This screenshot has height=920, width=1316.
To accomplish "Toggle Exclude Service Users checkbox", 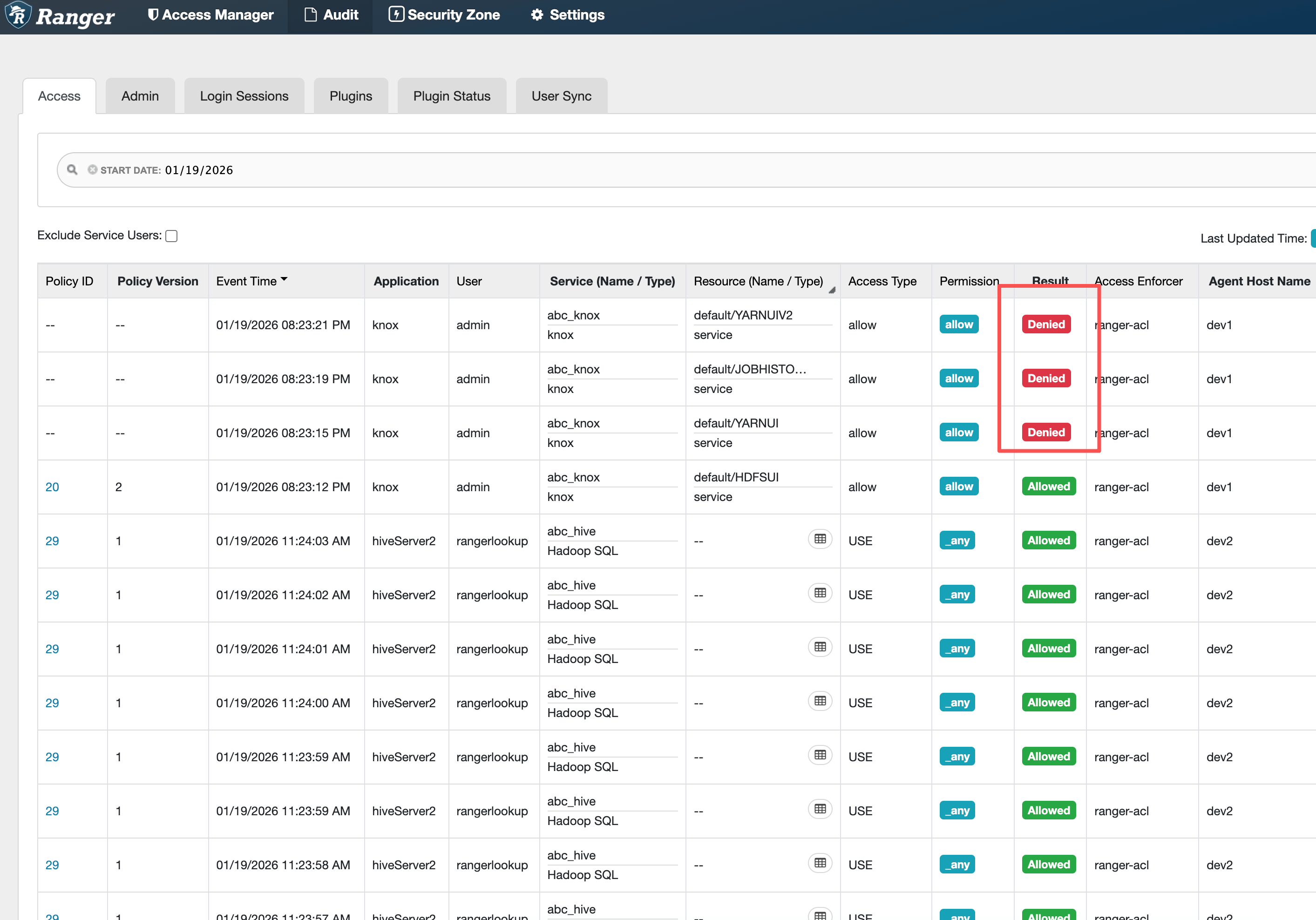I will coord(171,236).
